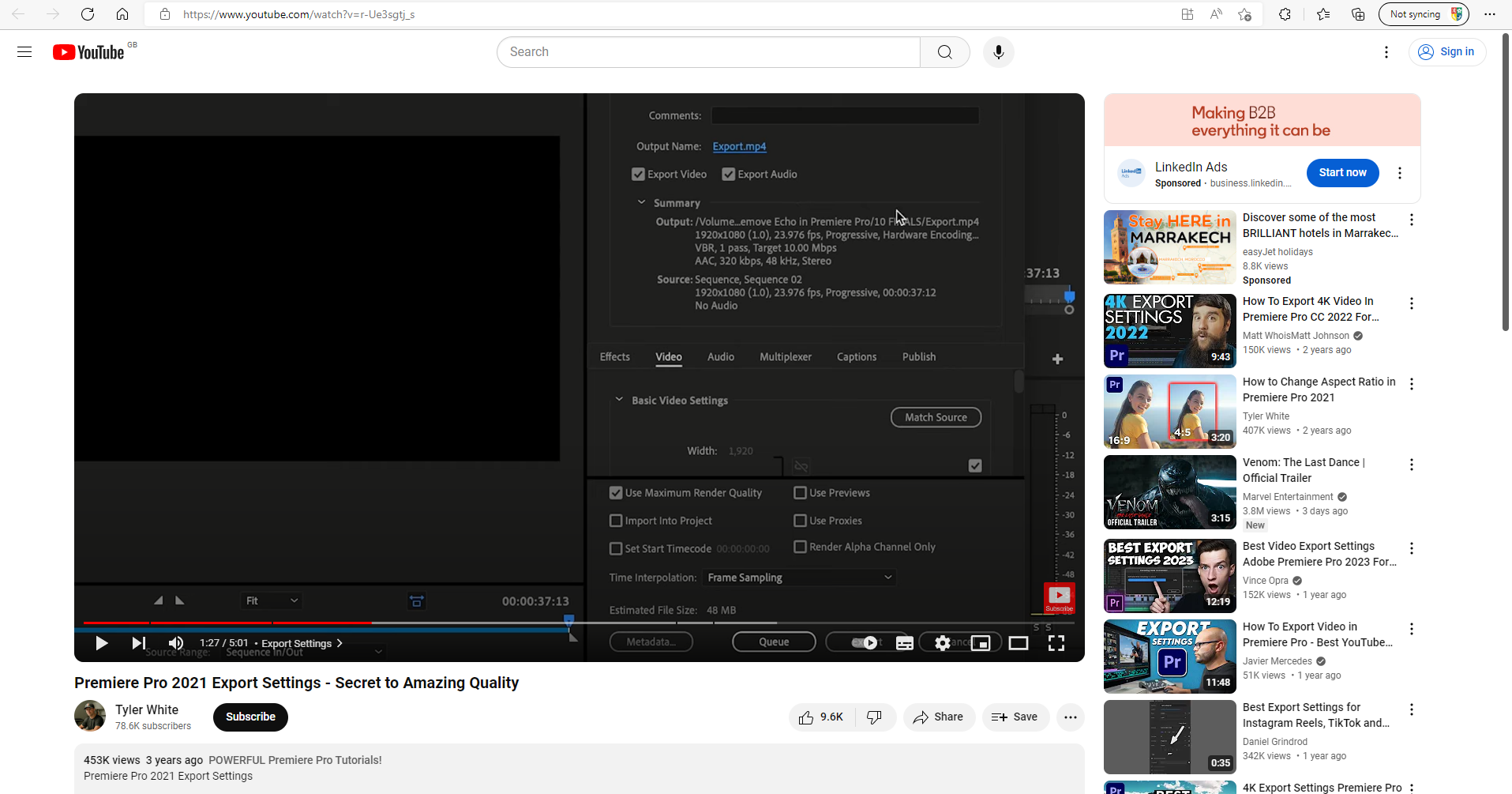Open options for LinkedIn Ads sponsored card

click(1400, 173)
